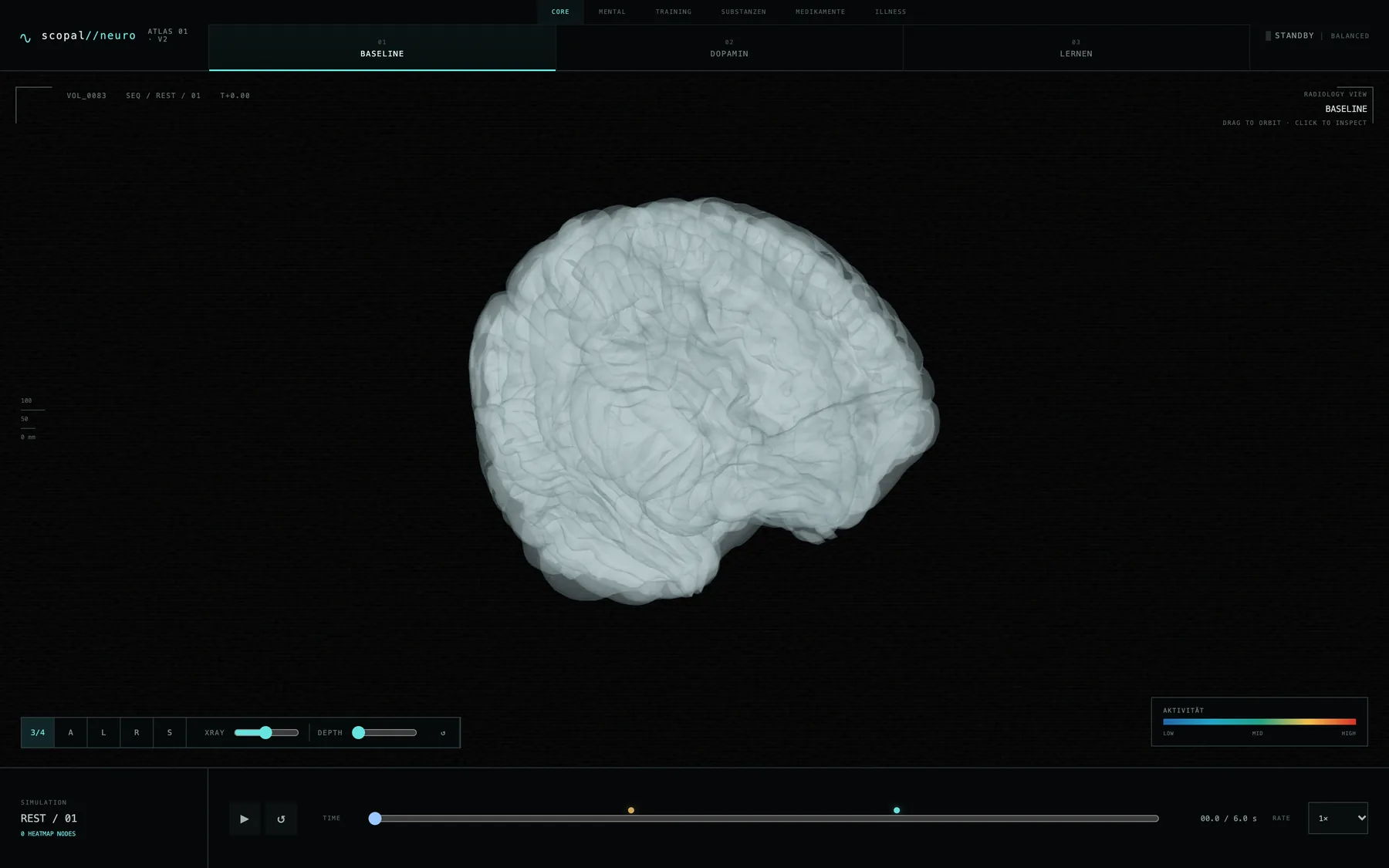The height and width of the screenshot is (868, 1389).
Task: Select the 03 LERNEN scenario tab
Action: pyautogui.click(x=1076, y=48)
